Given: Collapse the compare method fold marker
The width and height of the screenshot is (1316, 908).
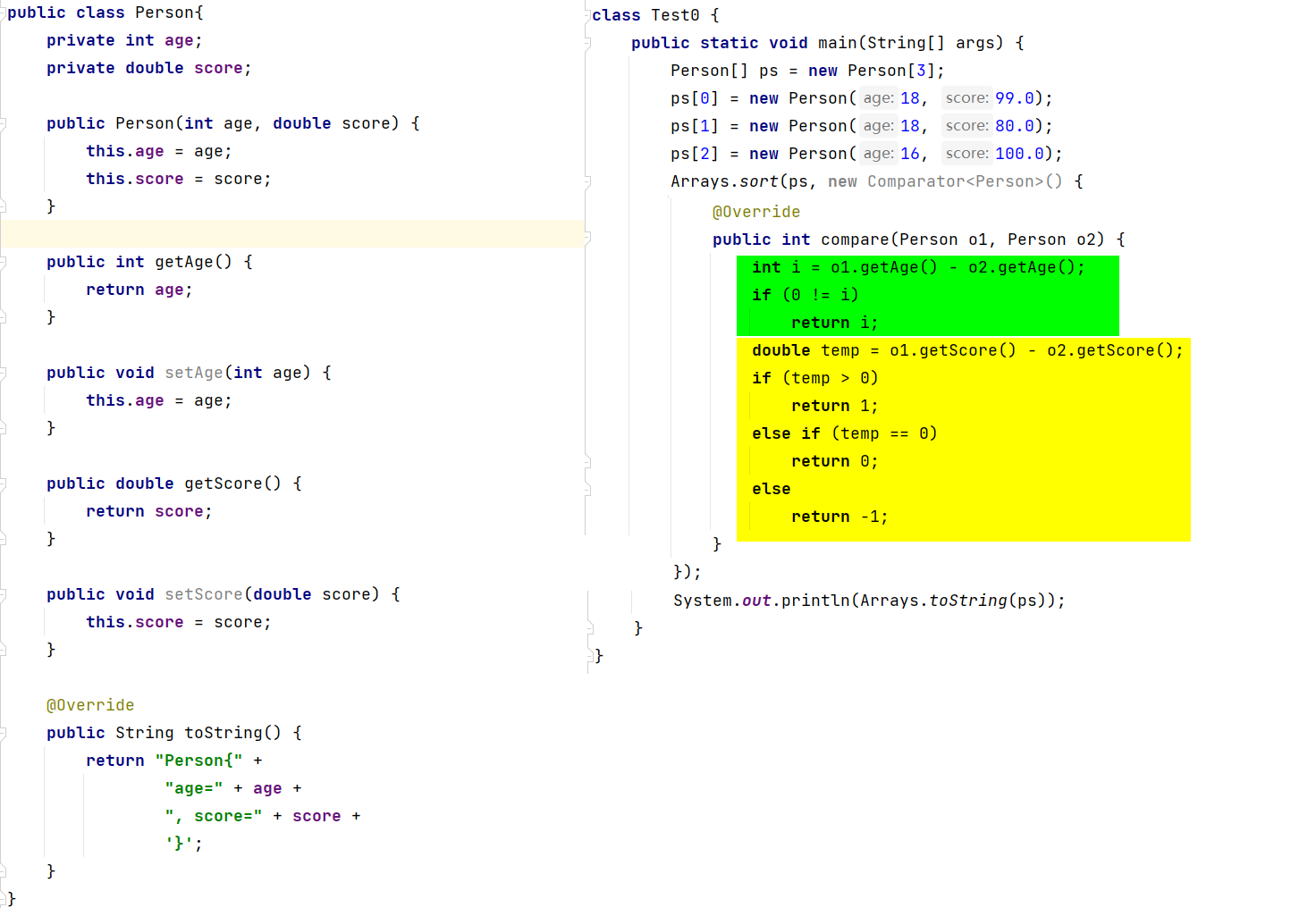Looking at the screenshot, I should point(588,238).
